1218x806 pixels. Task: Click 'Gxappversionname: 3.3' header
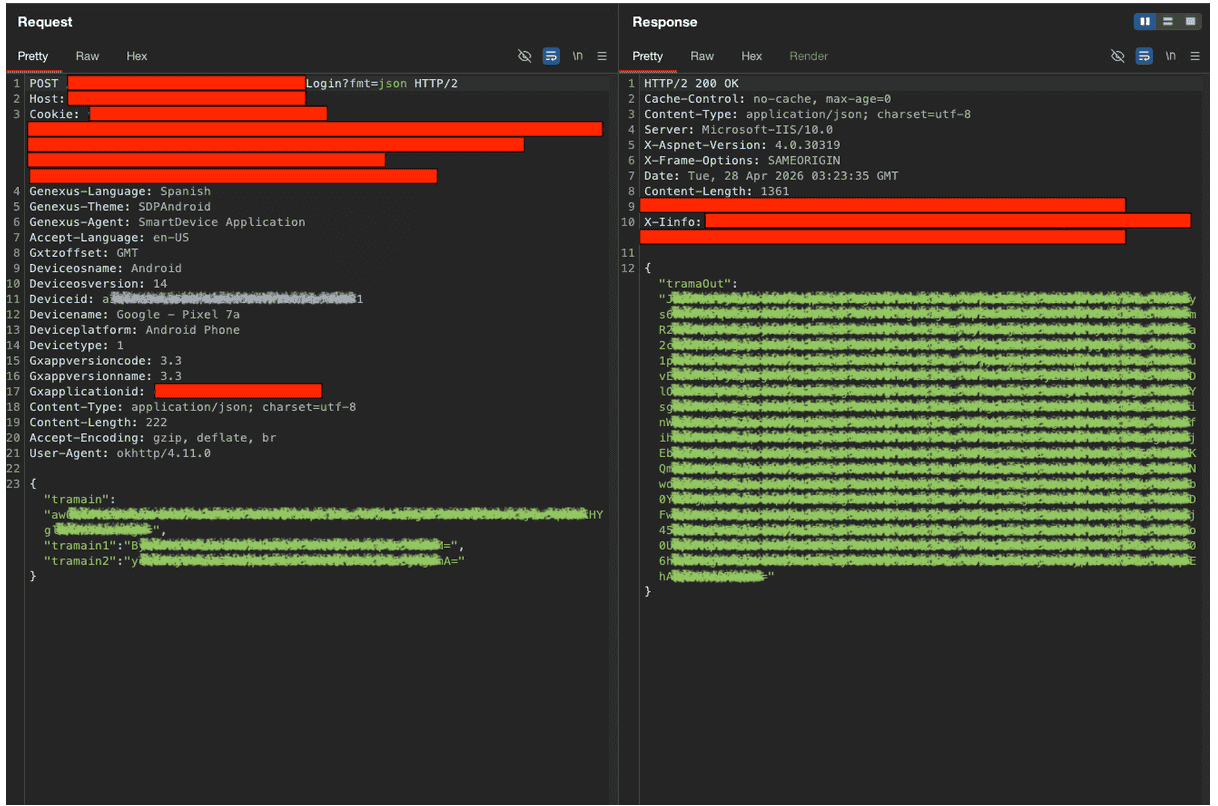[105, 376]
